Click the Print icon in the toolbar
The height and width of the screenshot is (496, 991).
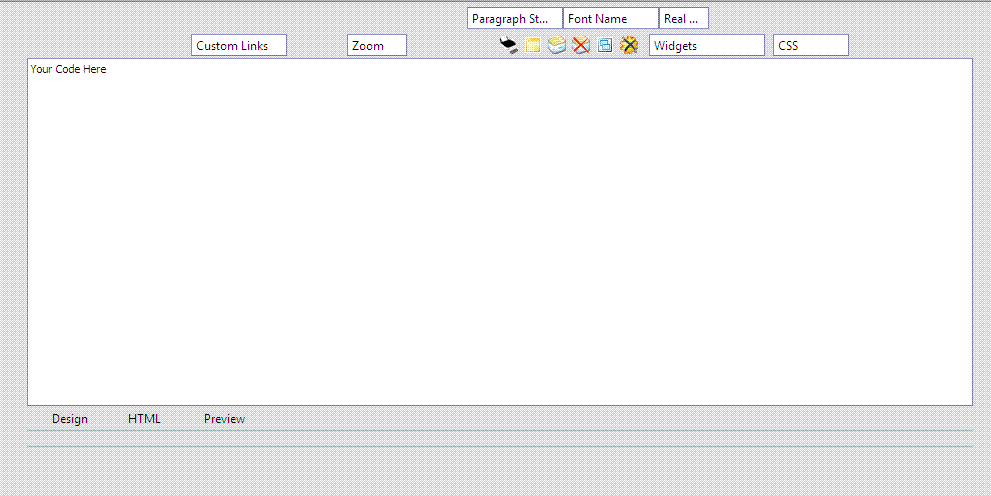point(509,45)
